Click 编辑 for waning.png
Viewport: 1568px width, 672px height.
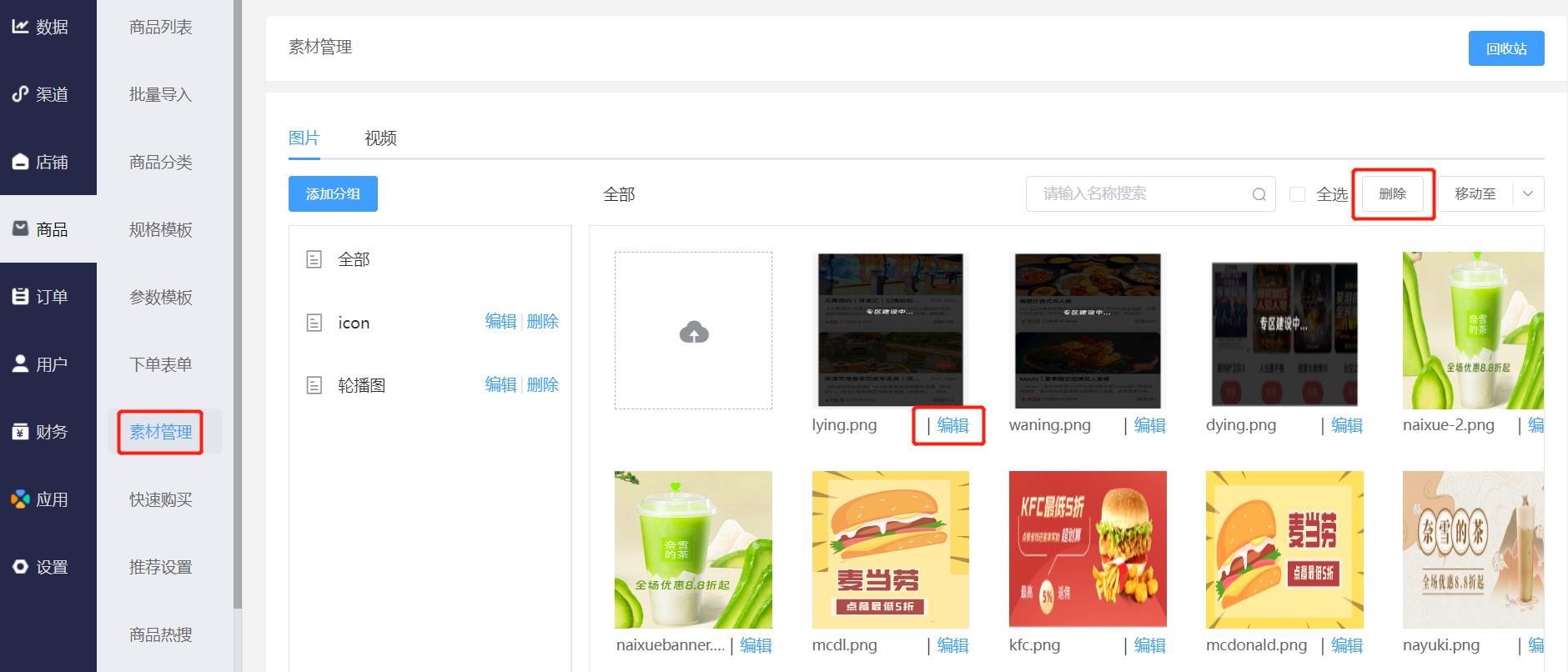click(x=1149, y=425)
